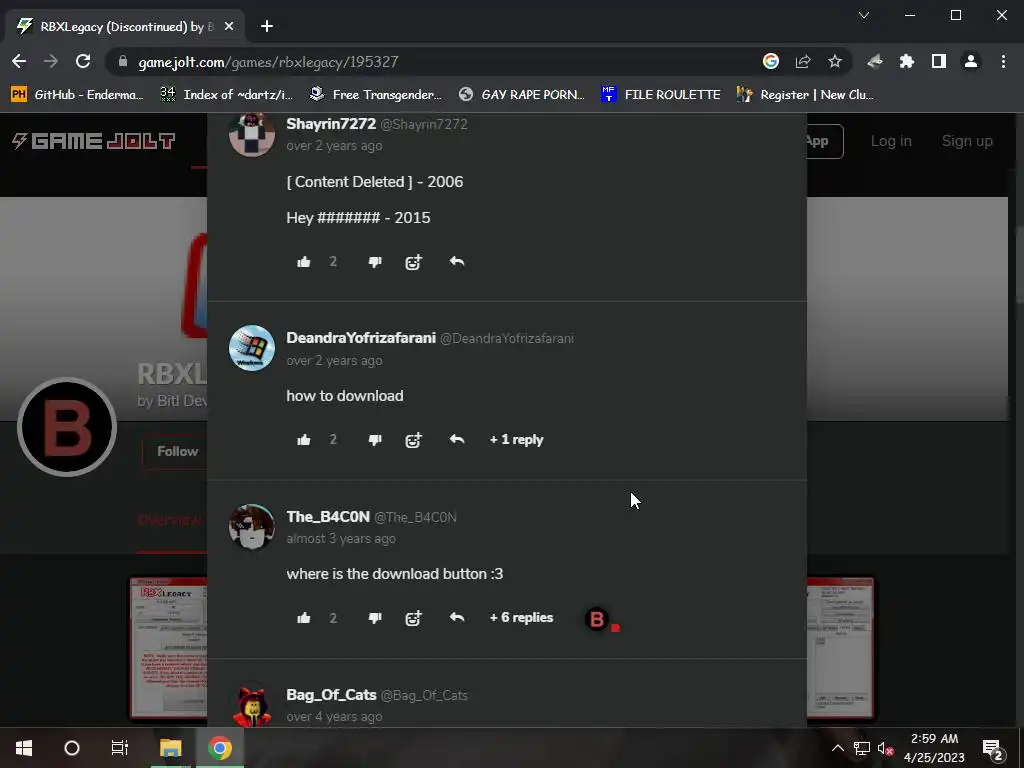Image resolution: width=1024 pixels, height=768 pixels.
Task: Dislike Shayrin7272's comment with thumbs down
Action: 375,262
